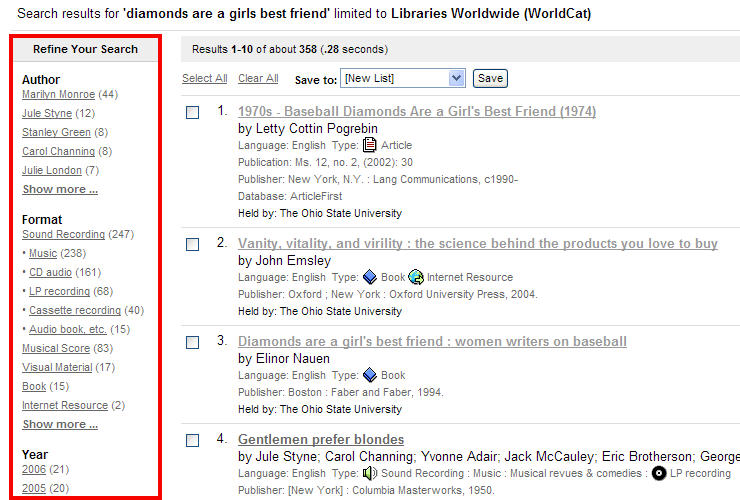Filter by author Stanley Green
Screen dimensions: 740x500
click(x=56, y=132)
